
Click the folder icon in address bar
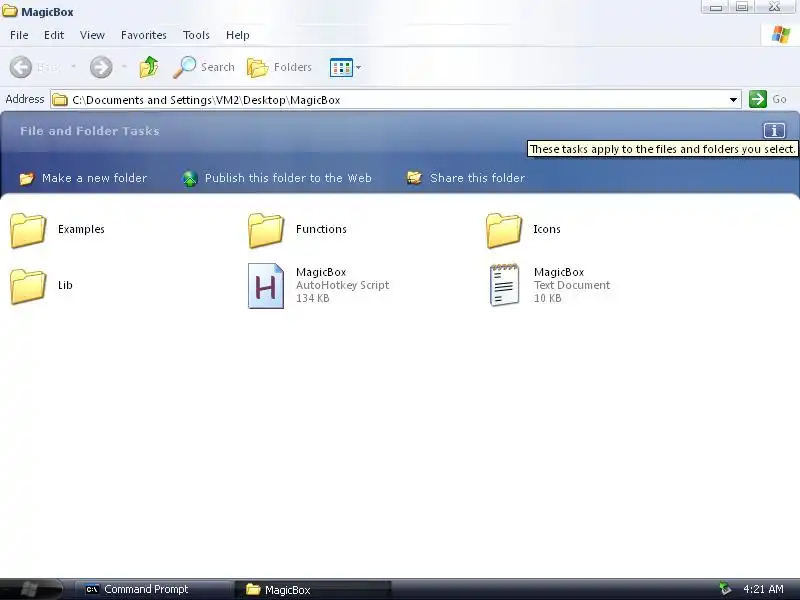(60, 99)
